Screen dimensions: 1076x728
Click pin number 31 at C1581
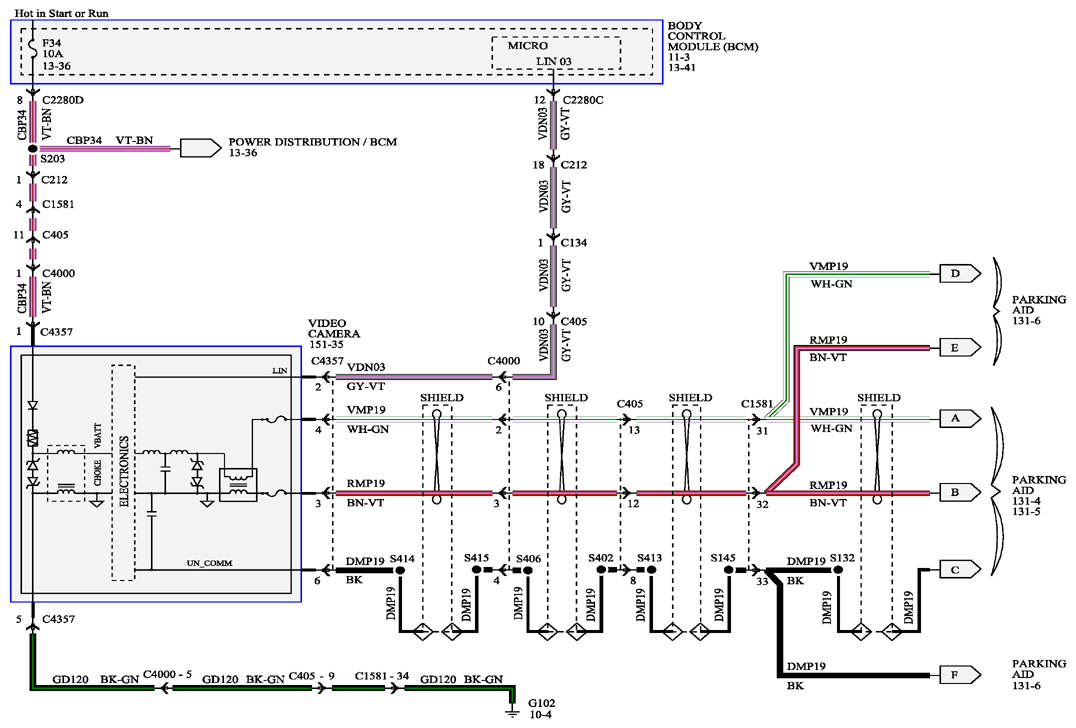click(762, 431)
